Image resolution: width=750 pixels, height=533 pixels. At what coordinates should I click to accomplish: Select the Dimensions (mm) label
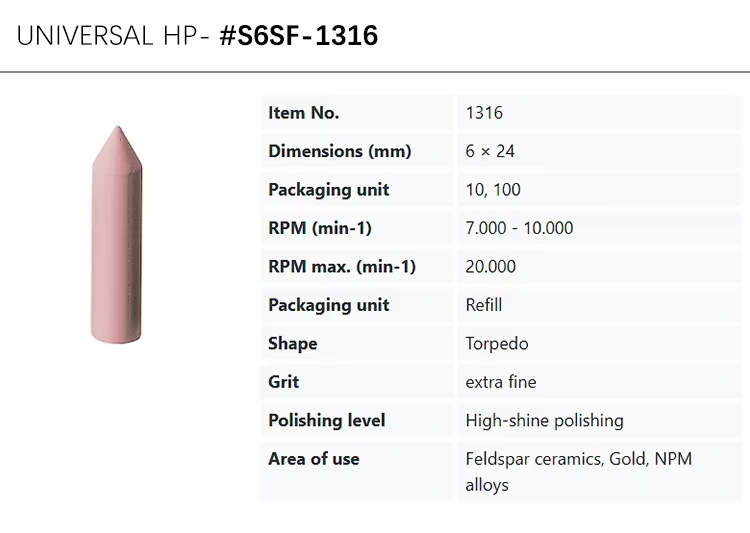[340, 151]
